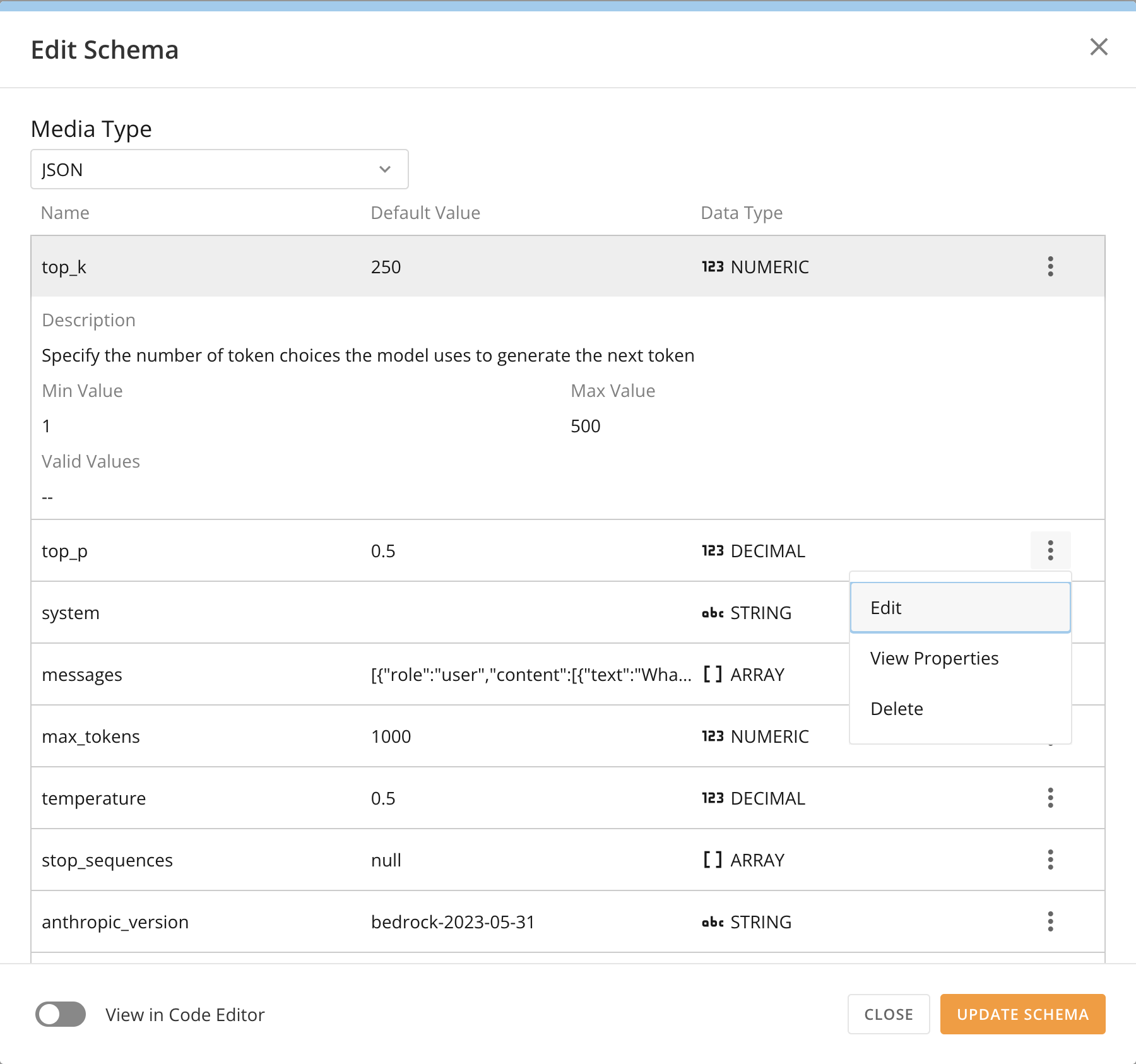
Task: Open the top_k row options menu
Action: (1050, 266)
